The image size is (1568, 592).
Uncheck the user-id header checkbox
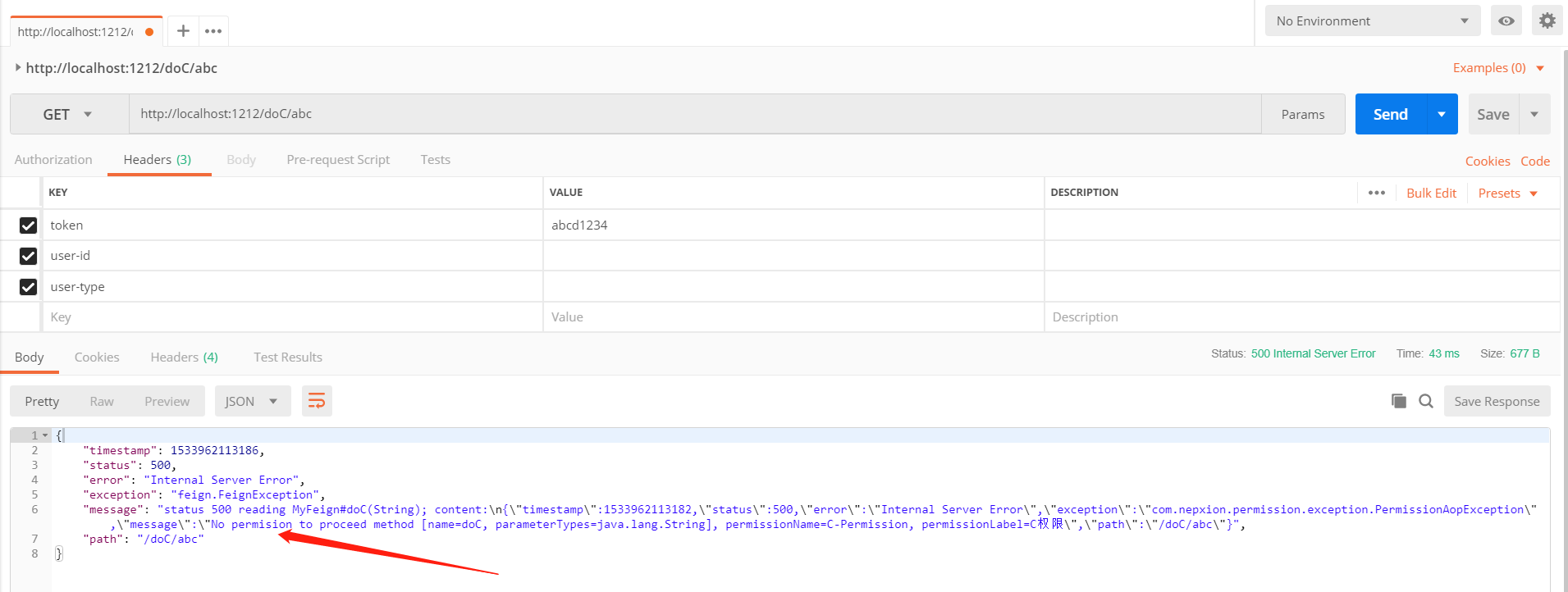click(29, 256)
